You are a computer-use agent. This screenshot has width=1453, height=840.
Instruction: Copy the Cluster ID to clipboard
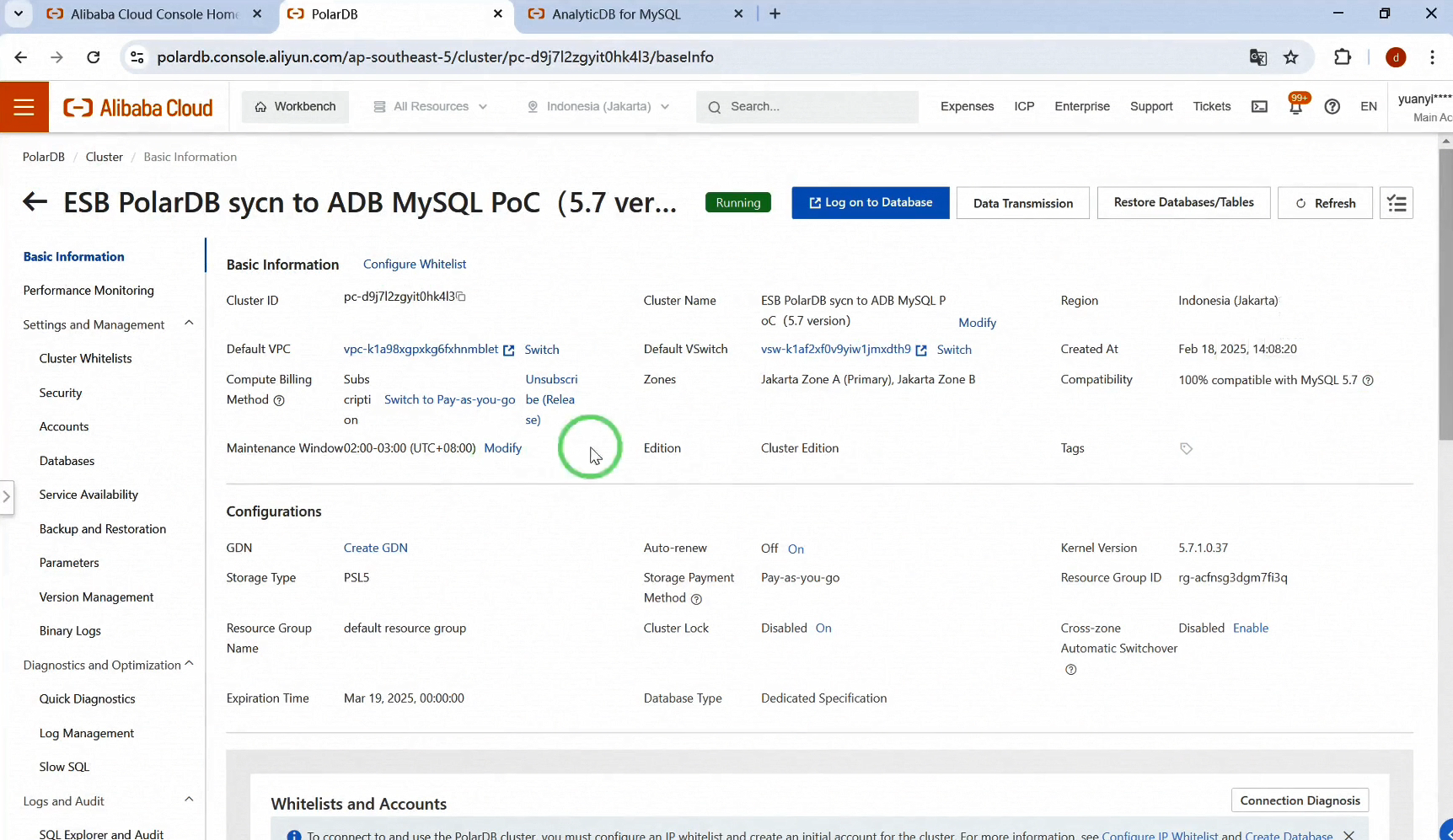[x=461, y=297]
